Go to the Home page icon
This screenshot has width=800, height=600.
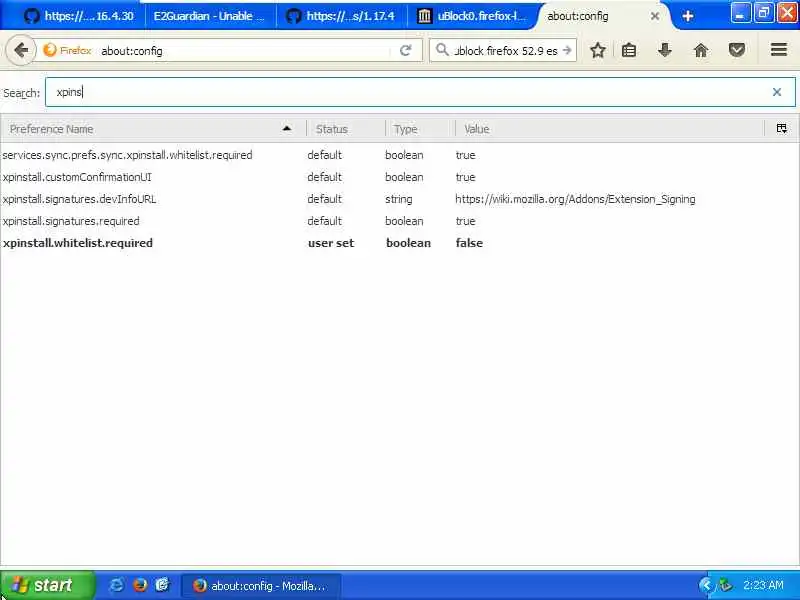pos(701,50)
